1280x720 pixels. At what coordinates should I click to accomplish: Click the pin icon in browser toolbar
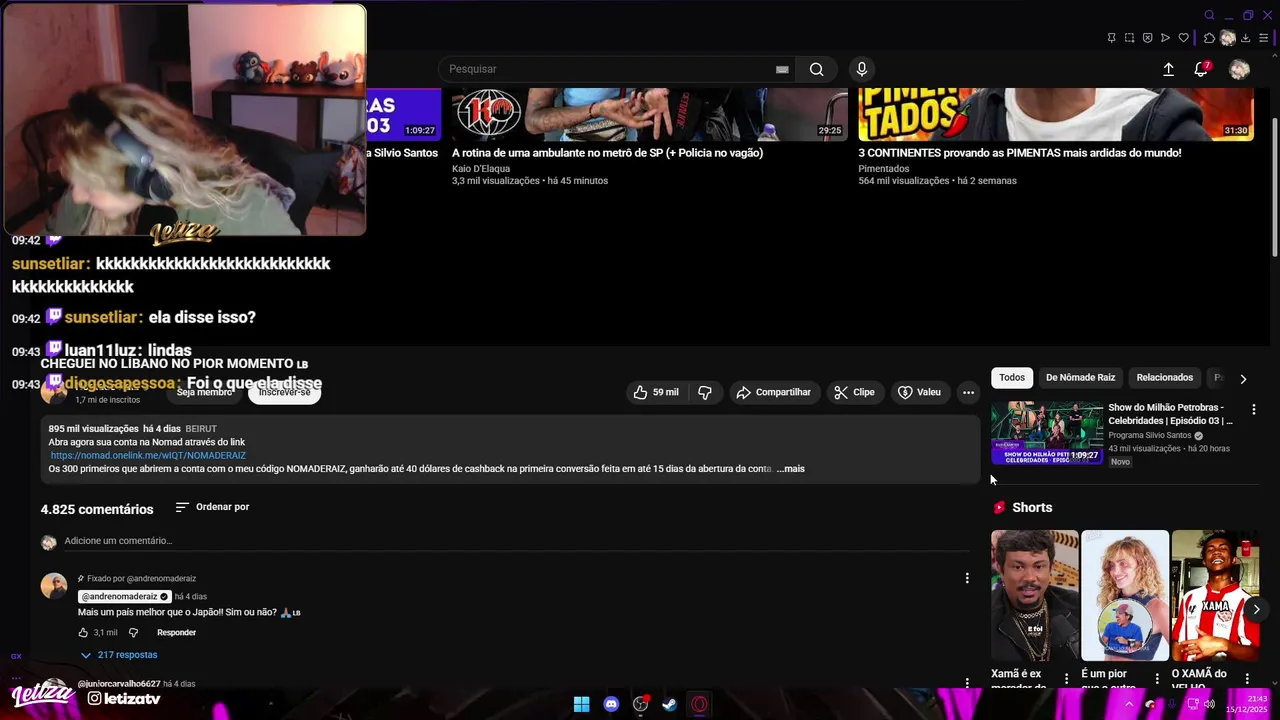(x=1111, y=38)
